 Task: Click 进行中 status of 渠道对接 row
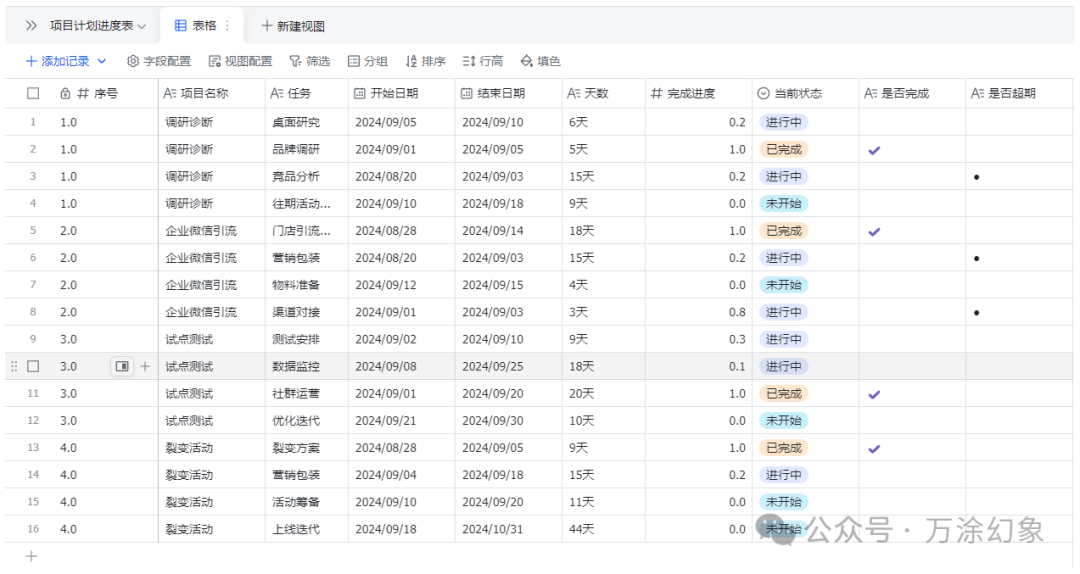(x=783, y=312)
